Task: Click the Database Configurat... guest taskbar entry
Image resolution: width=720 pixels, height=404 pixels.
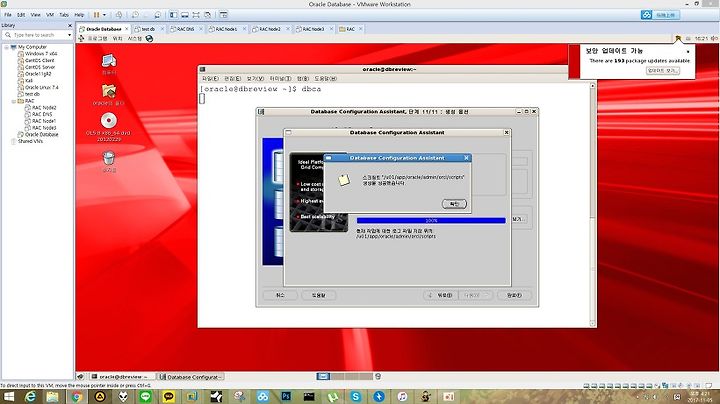Action: [x=190, y=376]
